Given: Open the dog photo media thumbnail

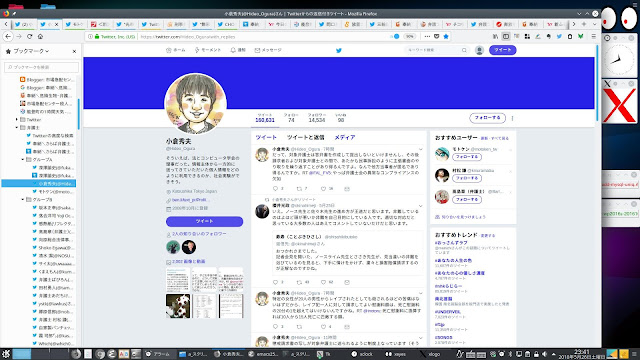Looking at the screenshot, I should pyautogui.click(x=178, y=306).
